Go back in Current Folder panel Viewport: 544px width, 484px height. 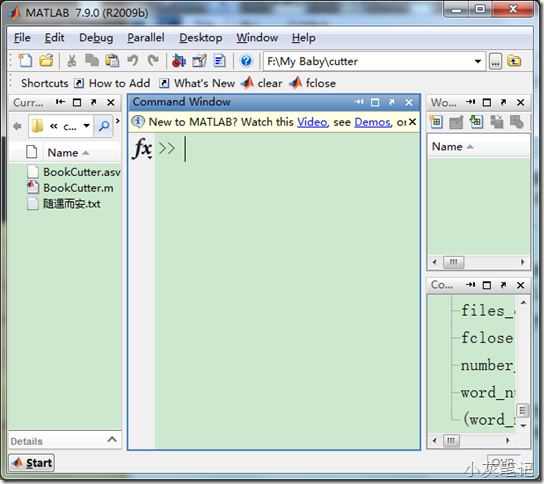click(17, 126)
